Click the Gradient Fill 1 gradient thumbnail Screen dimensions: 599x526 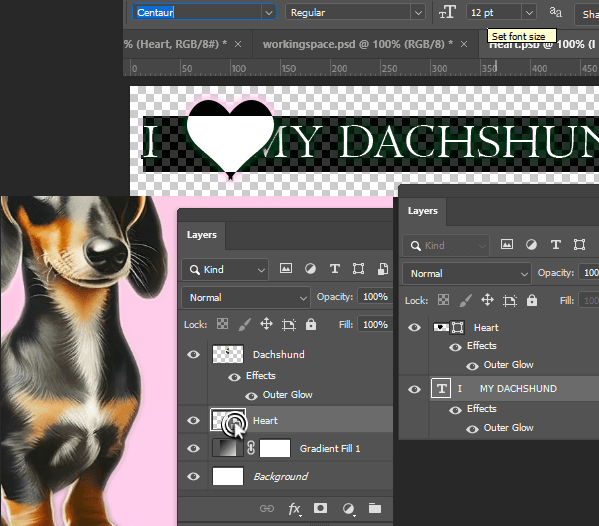(x=227, y=448)
